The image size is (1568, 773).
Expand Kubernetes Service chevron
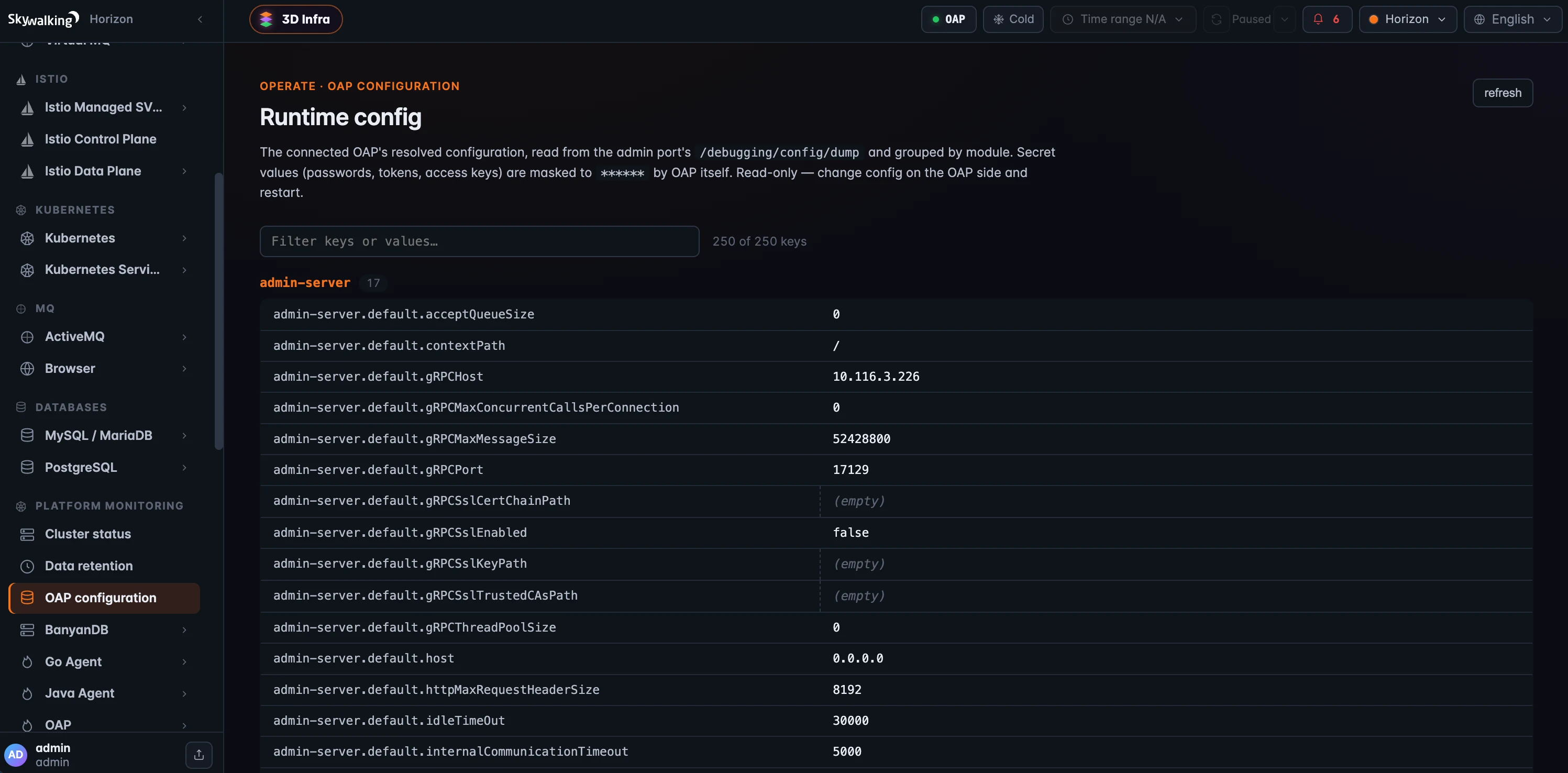184,270
